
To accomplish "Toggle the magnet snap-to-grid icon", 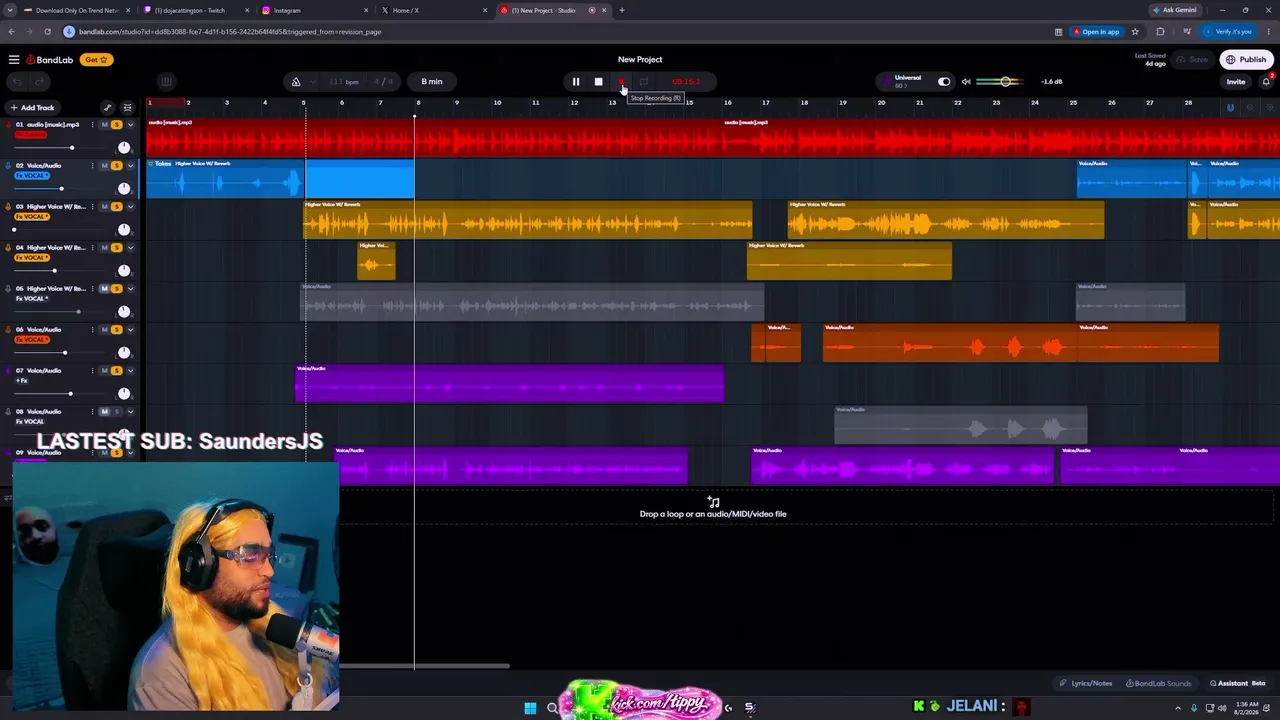I will click(1230, 108).
